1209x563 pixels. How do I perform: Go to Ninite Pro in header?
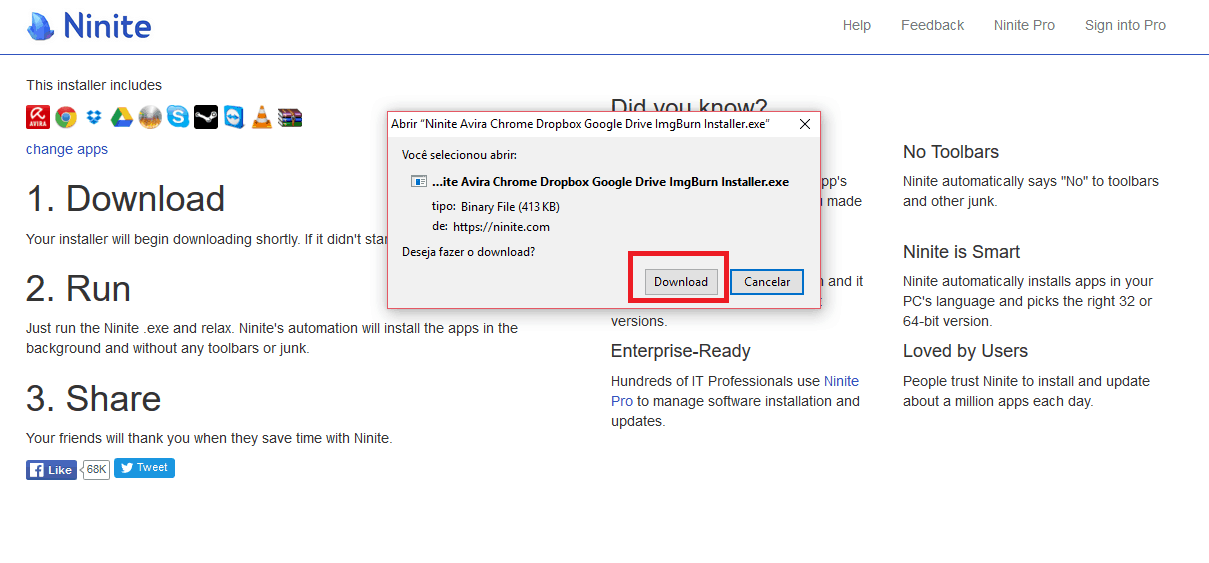click(x=1024, y=25)
